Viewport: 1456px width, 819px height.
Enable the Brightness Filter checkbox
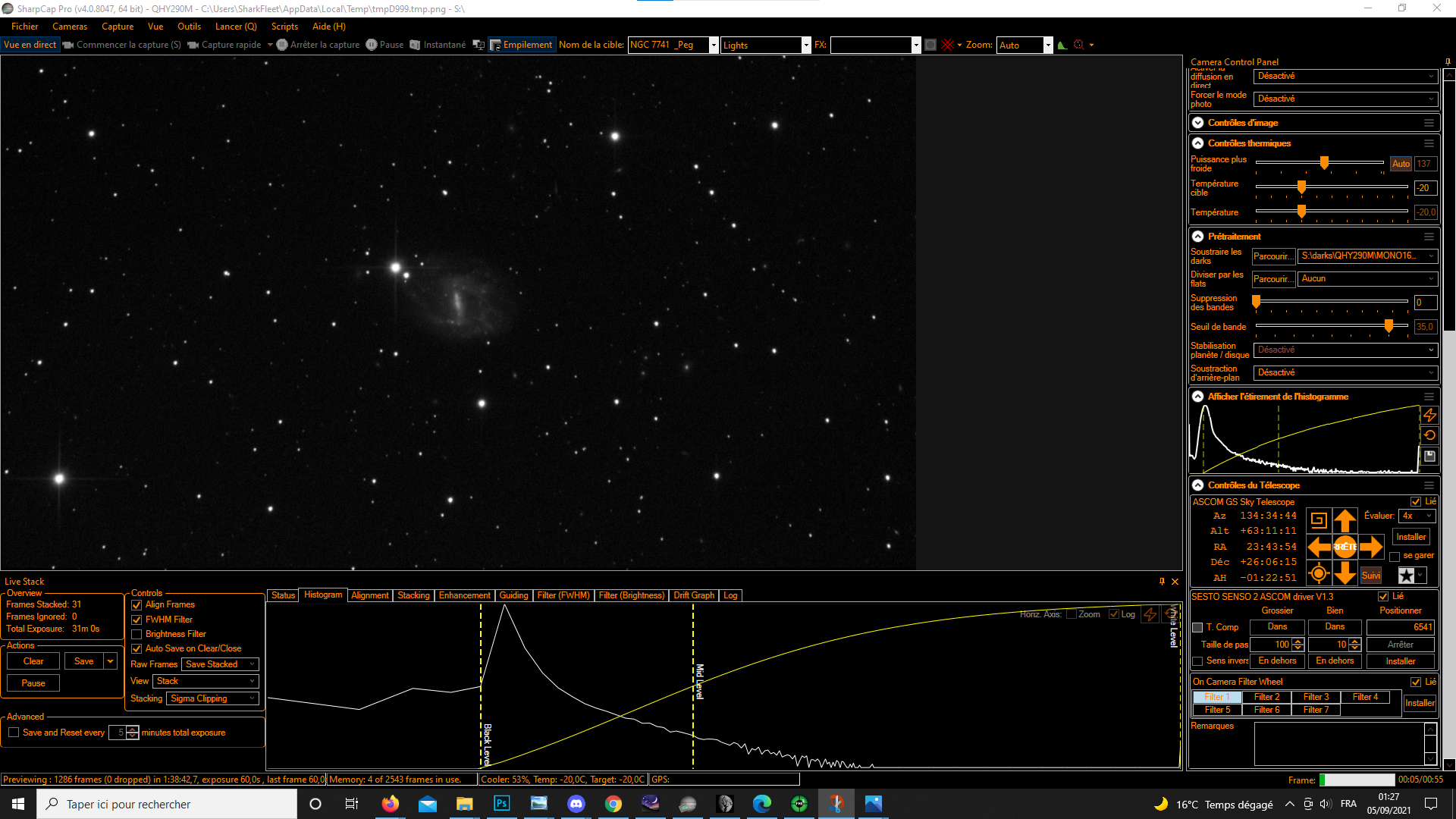pos(136,634)
